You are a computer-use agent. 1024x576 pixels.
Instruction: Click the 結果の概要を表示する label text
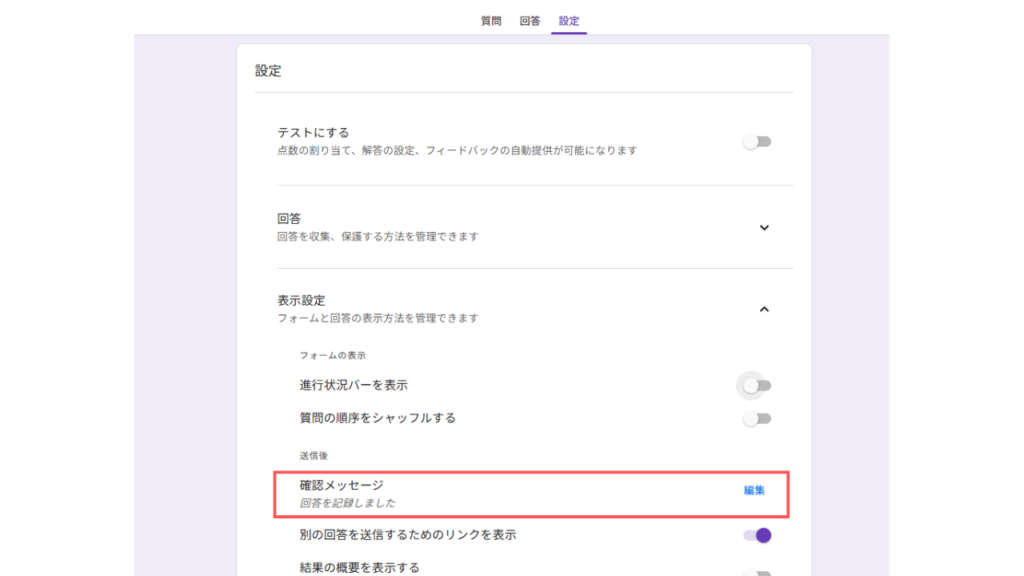[x=359, y=567]
